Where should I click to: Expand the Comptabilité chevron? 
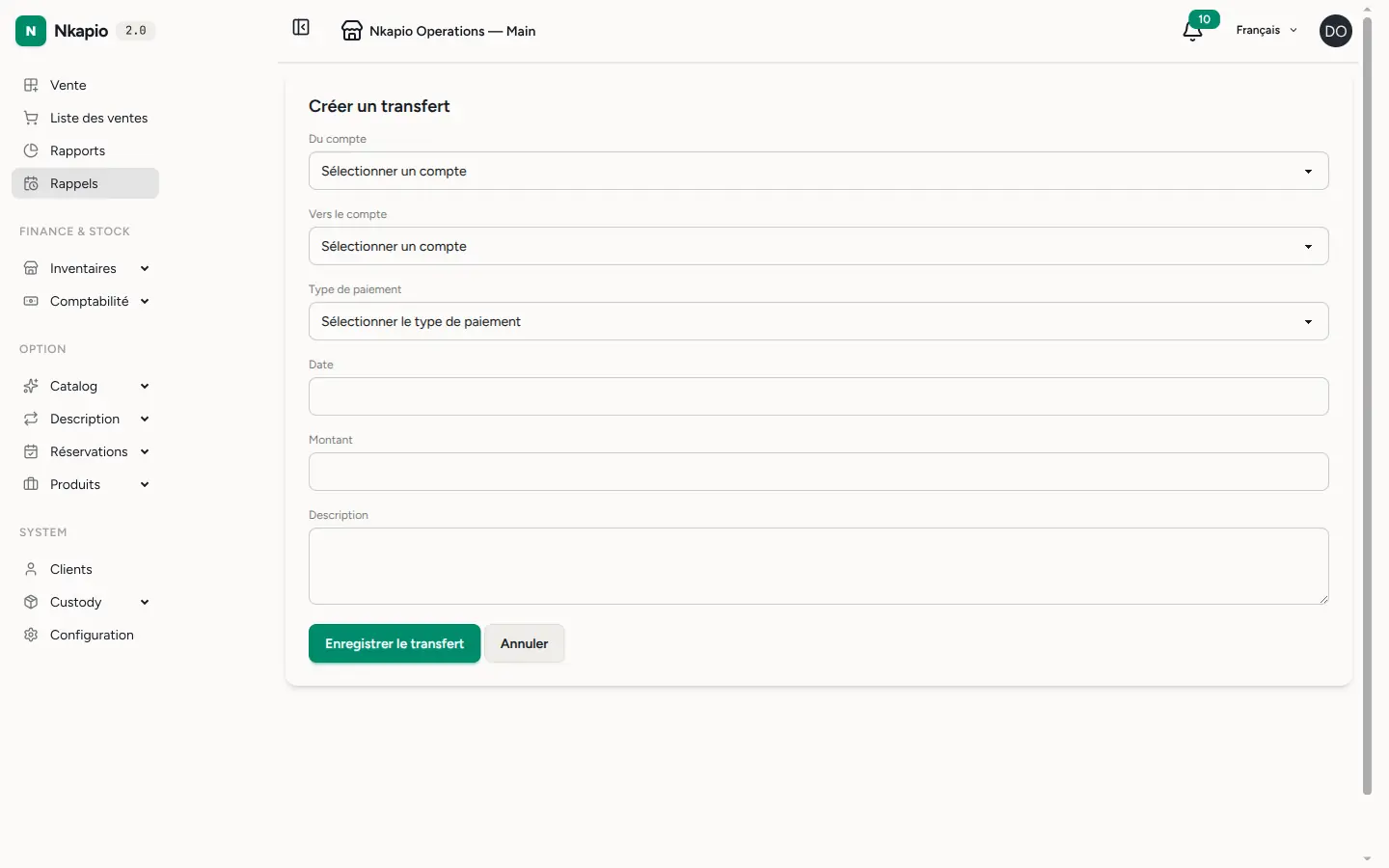[145, 301]
